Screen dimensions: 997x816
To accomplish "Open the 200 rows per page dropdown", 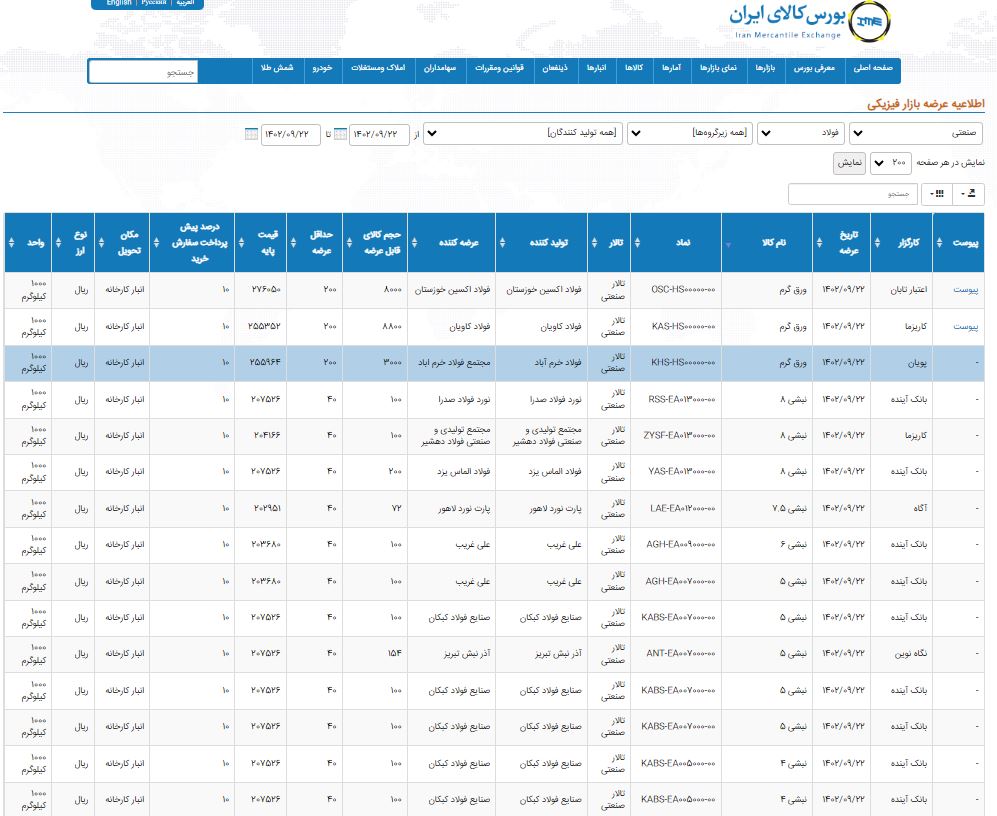I will point(891,163).
